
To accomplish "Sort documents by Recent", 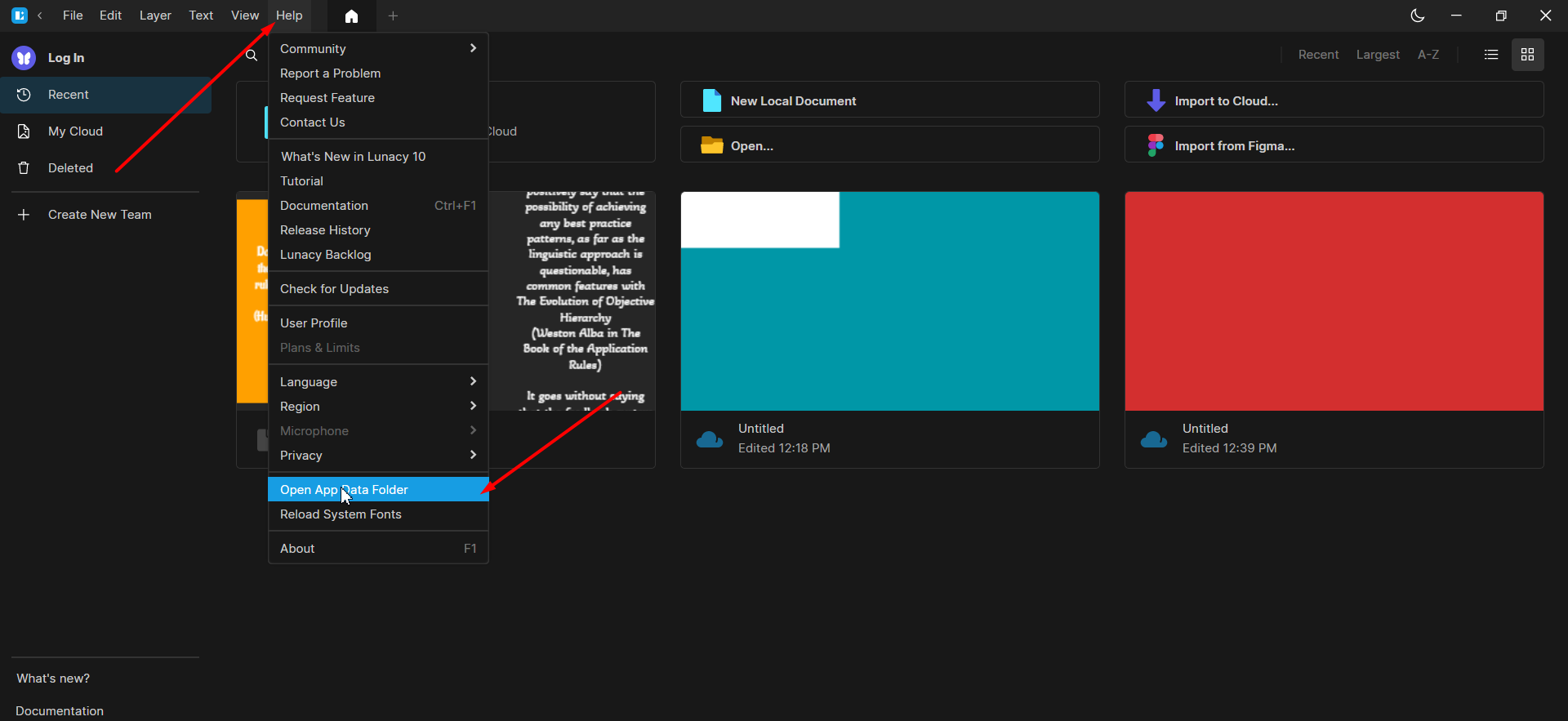I will point(1318,55).
